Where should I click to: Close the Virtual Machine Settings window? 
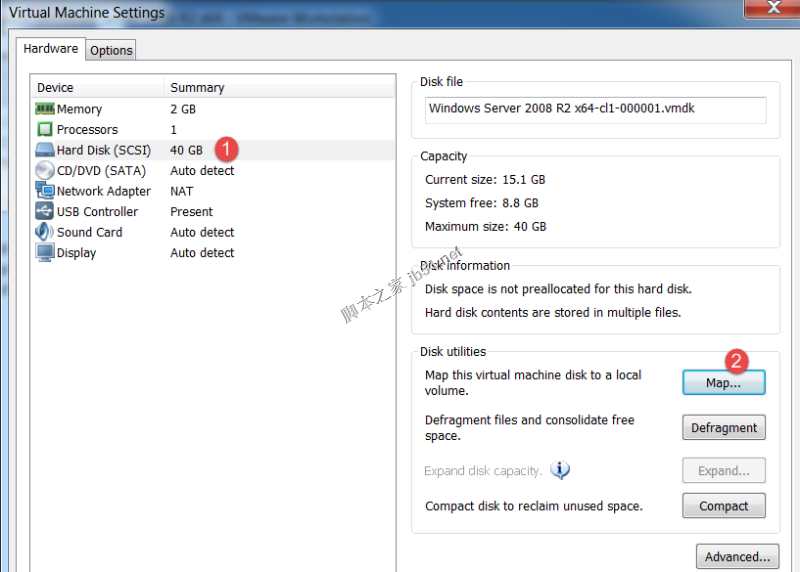click(773, 7)
